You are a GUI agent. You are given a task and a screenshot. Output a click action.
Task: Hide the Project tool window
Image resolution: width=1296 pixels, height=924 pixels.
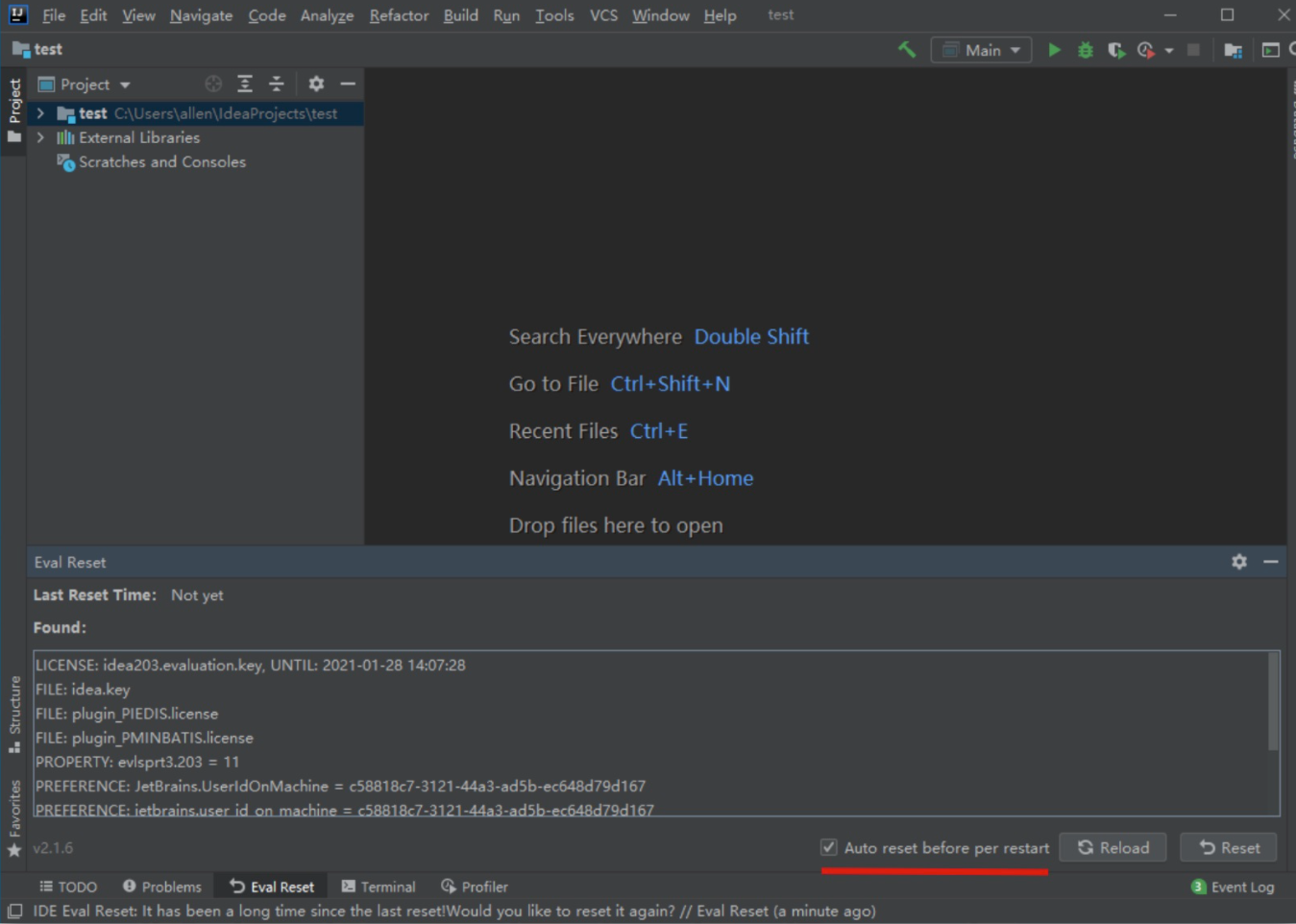tap(348, 84)
